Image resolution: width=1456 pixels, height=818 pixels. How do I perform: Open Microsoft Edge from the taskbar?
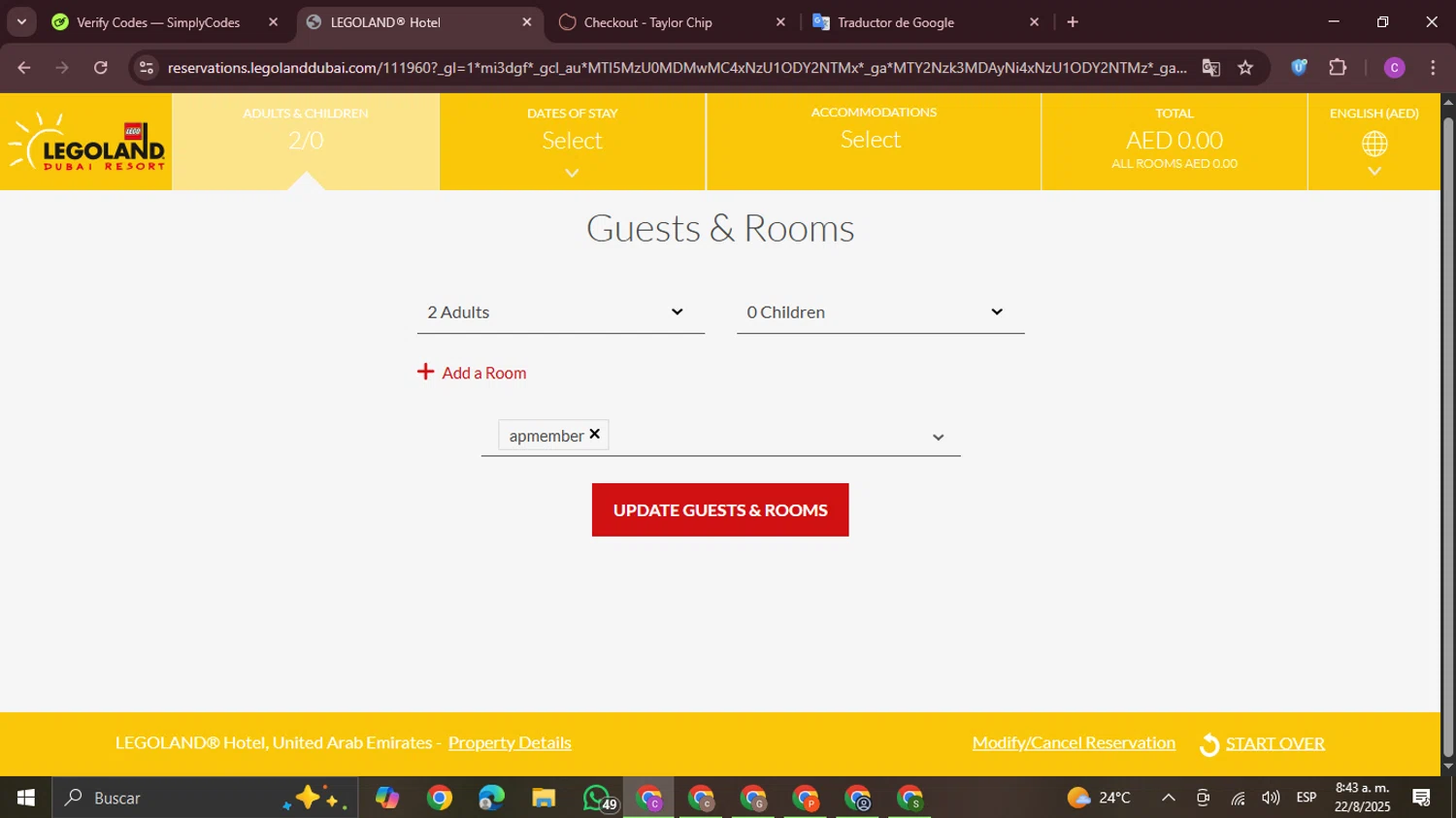(491, 798)
